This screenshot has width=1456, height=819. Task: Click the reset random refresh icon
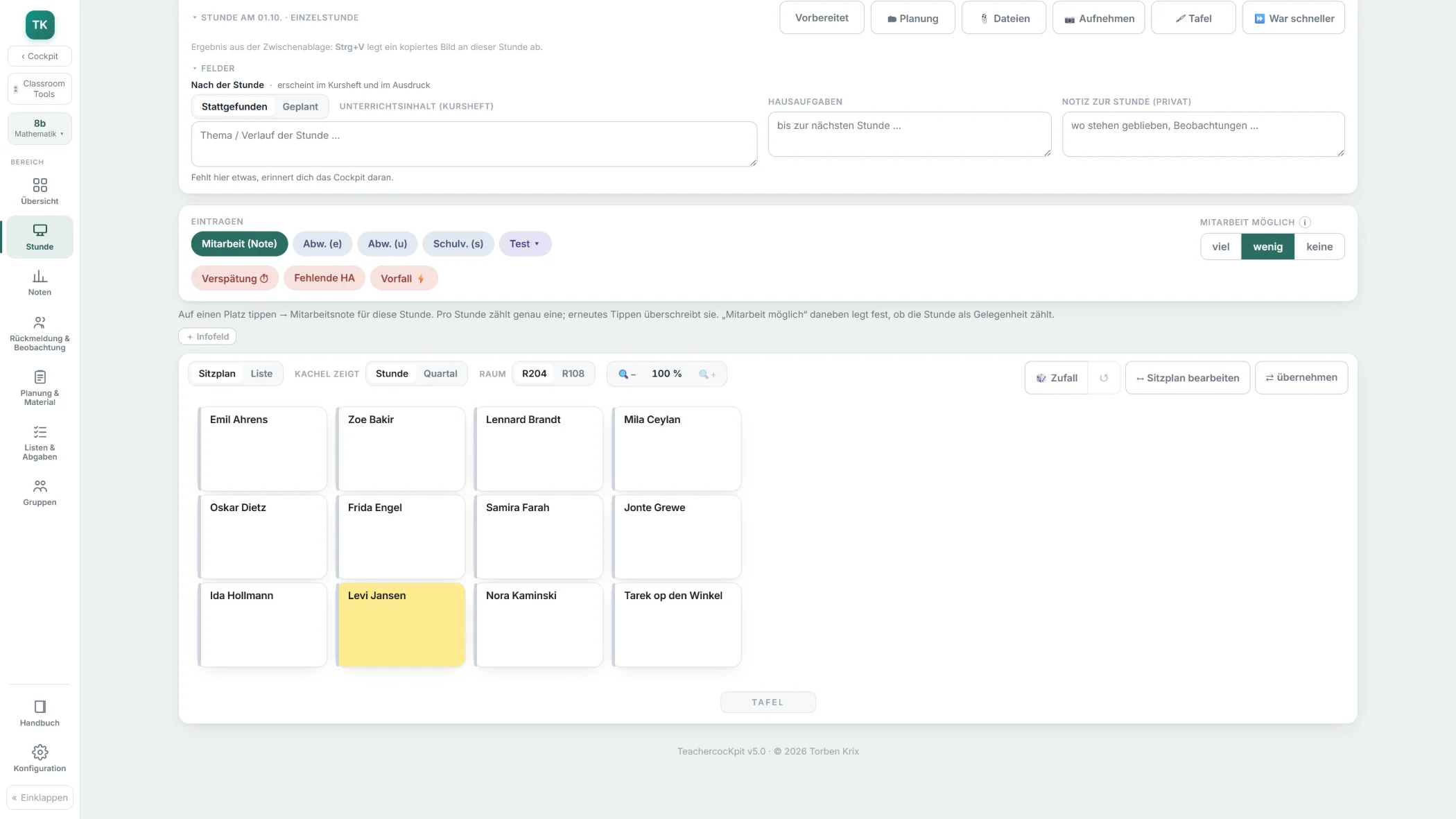[1104, 378]
